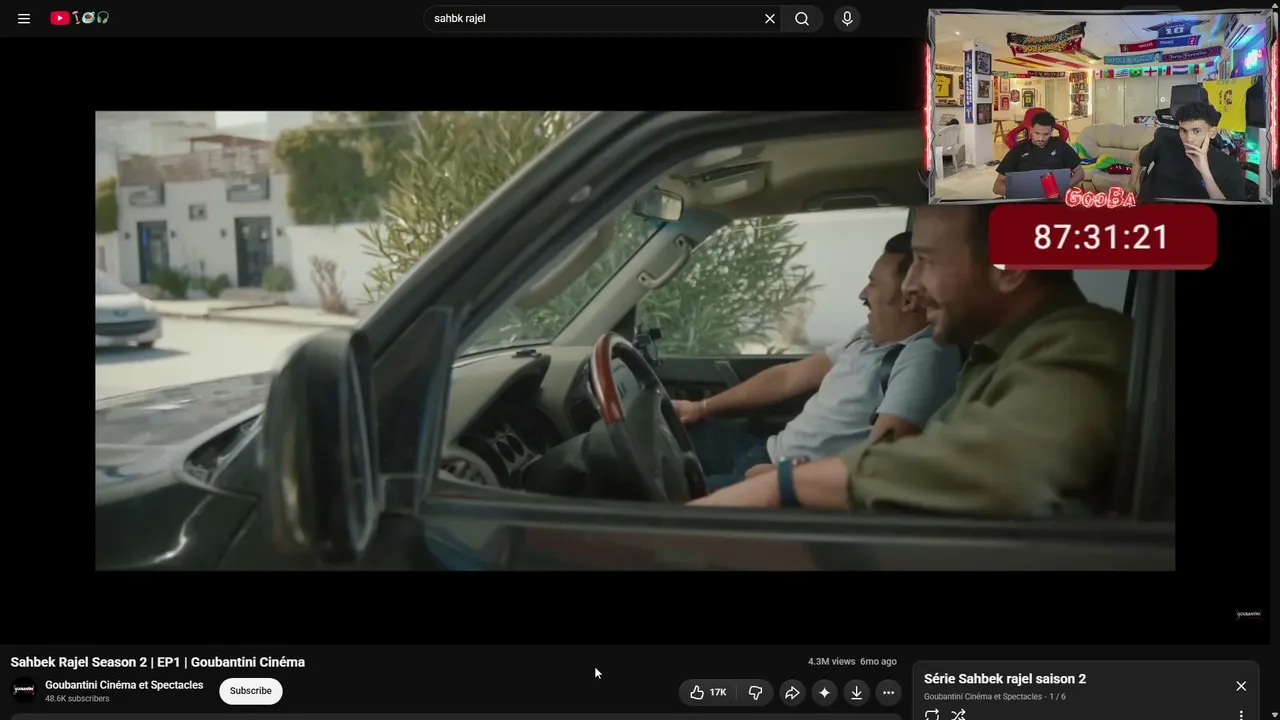Open the 'Série Sahbek rajel saison 2' playlist title
The width and height of the screenshot is (1280, 720).
click(x=1005, y=679)
